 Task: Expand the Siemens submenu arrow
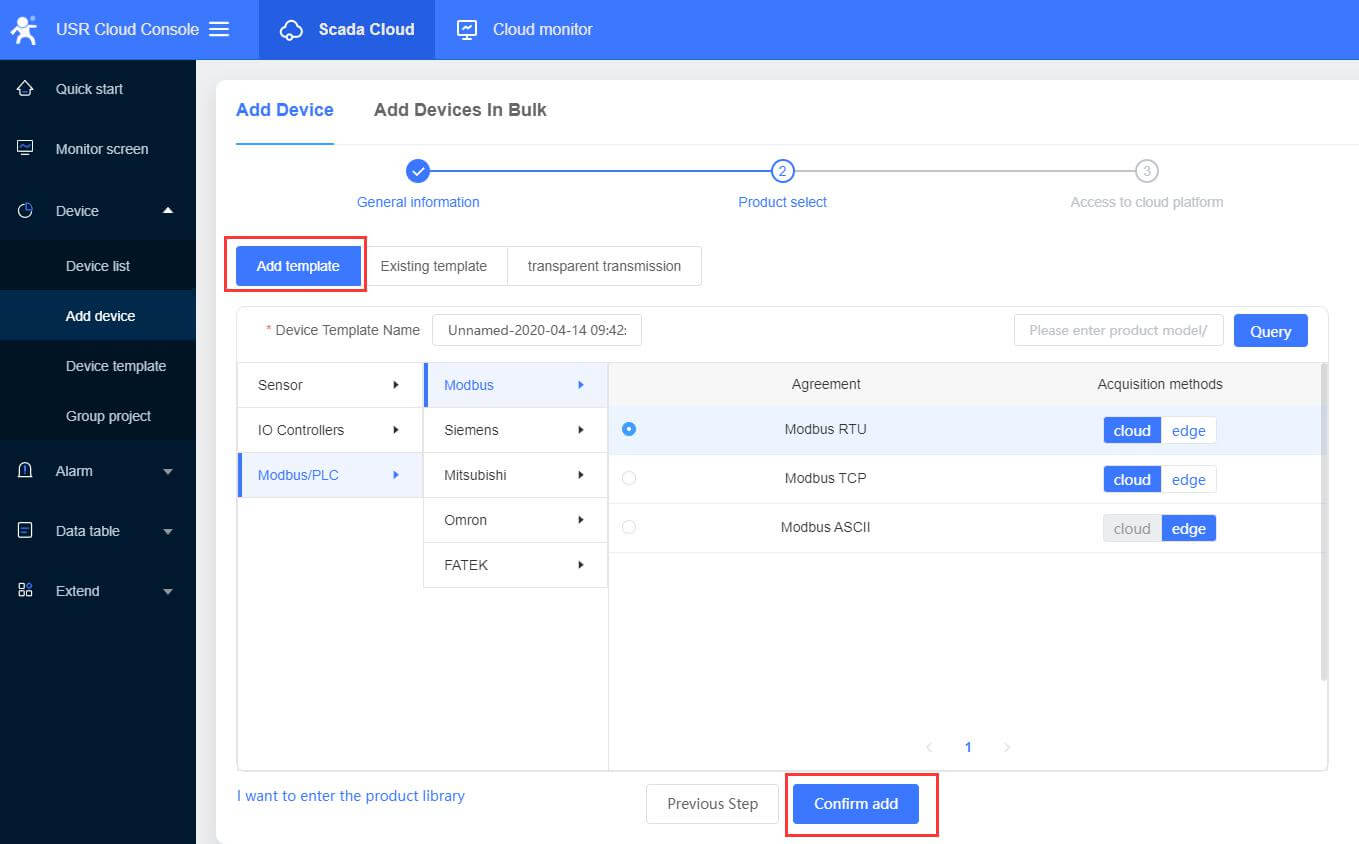pyautogui.click(x=581, y=430)
